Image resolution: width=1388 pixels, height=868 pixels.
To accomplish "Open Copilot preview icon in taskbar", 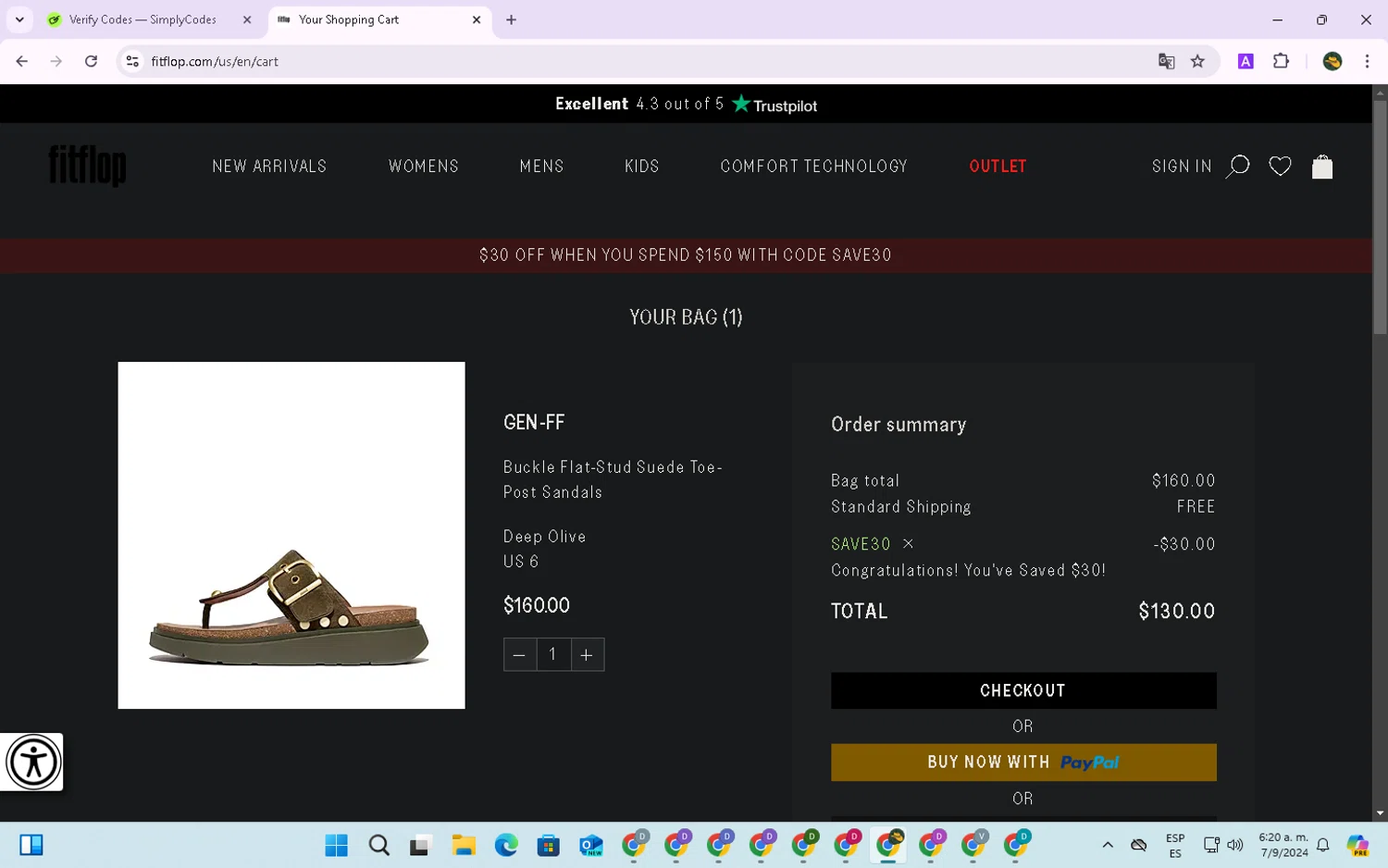I will [1357, 845].
